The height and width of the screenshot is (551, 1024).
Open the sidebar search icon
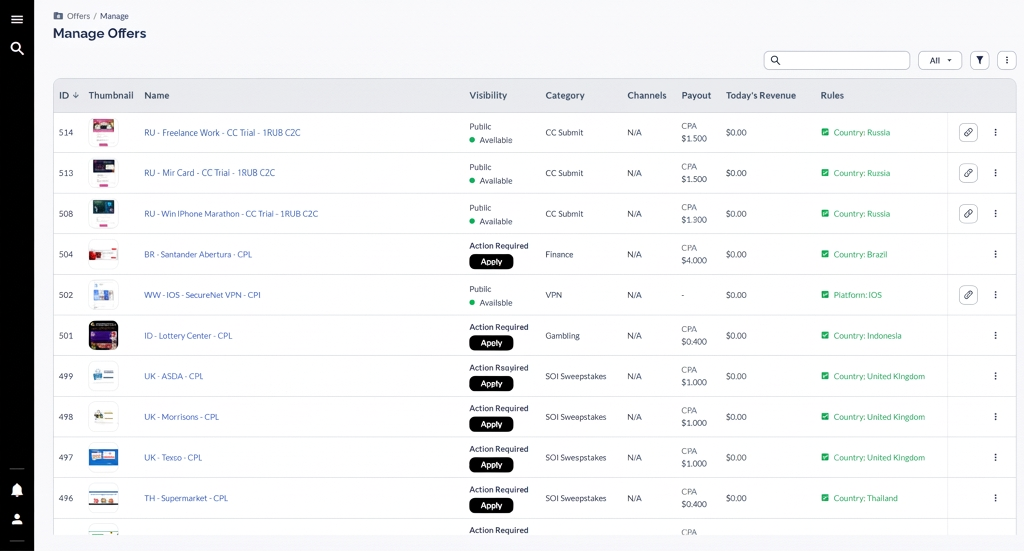click(x=17, y=48)
